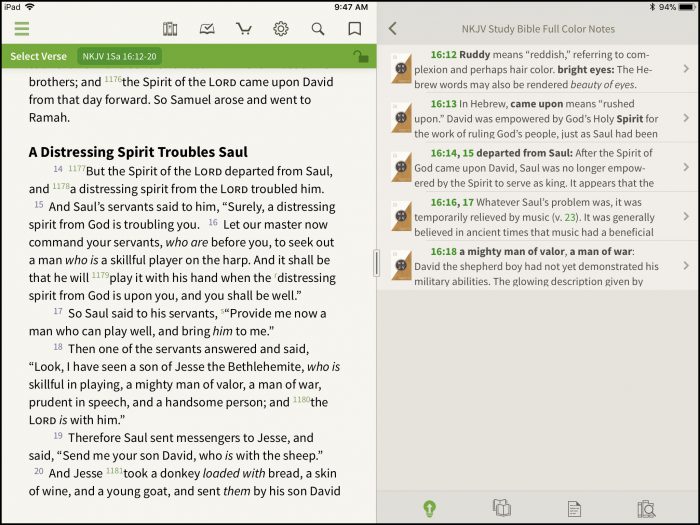Select the notes document tab
Screen dimensions: 700x525
pos(574,508)
